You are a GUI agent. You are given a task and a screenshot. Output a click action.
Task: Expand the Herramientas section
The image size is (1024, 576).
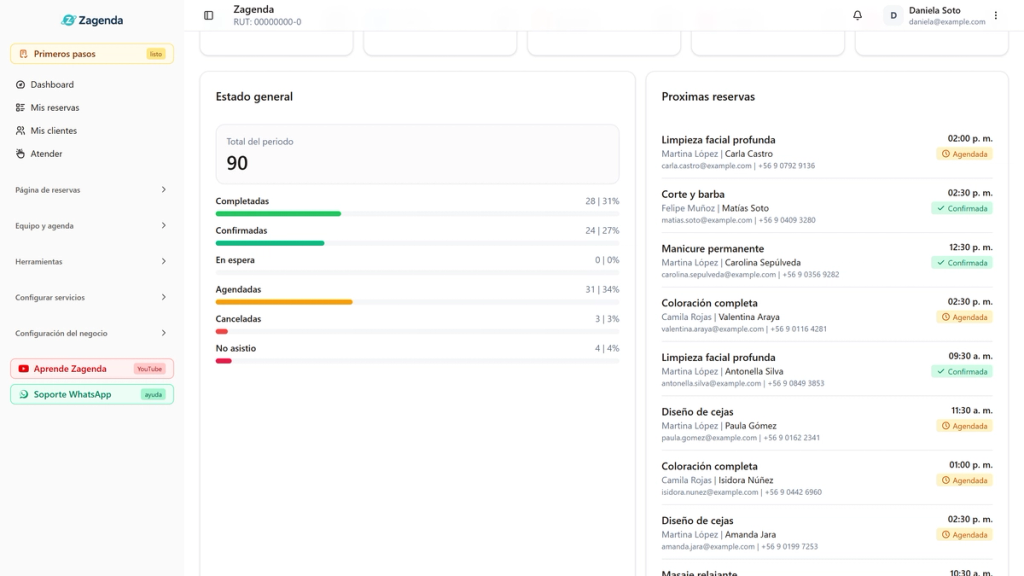91,261
